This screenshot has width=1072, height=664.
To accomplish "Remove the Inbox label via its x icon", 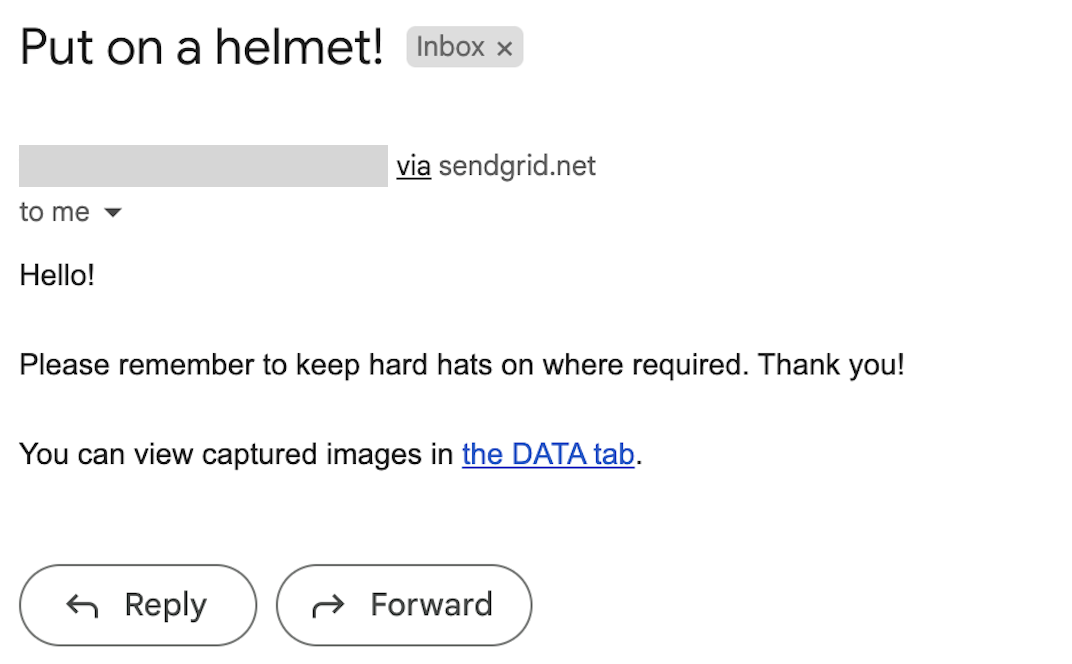I will point(506,47).
